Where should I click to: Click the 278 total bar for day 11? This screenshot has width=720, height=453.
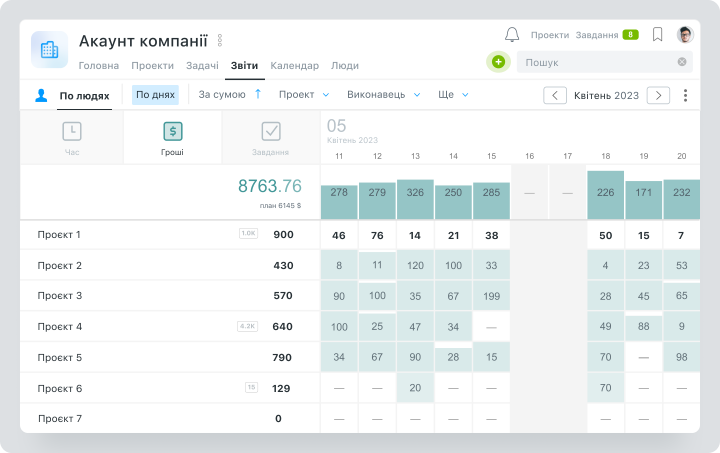[339, 202]
